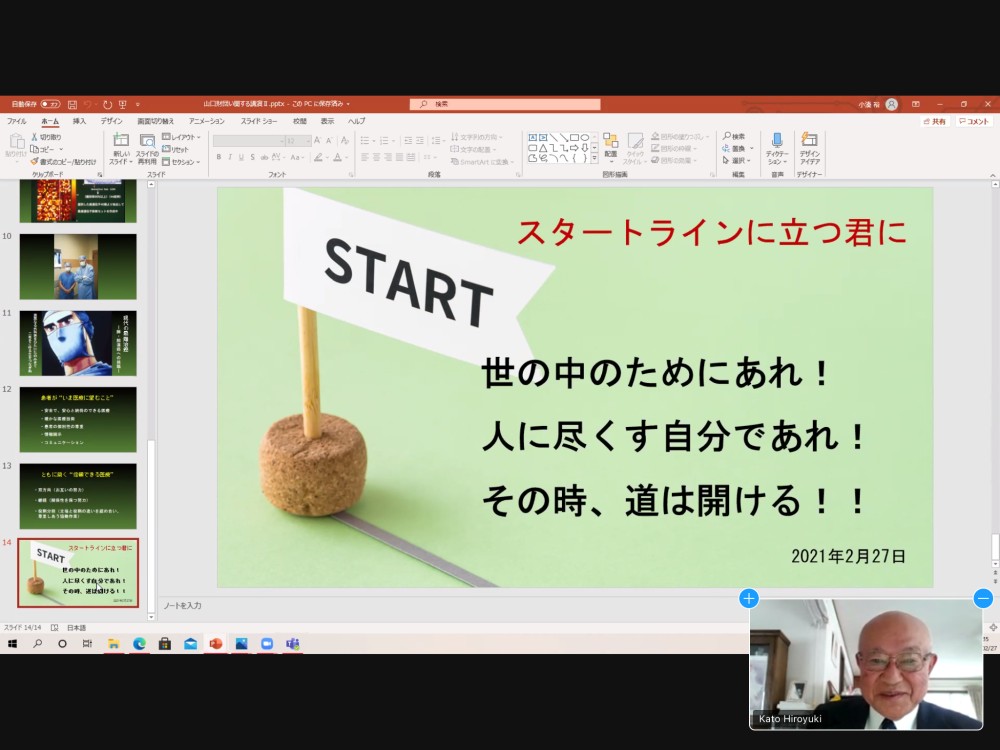This screenshot has width=1000, height=750.
Task: Open the text highlight color picker
Action: pos(321,157)
